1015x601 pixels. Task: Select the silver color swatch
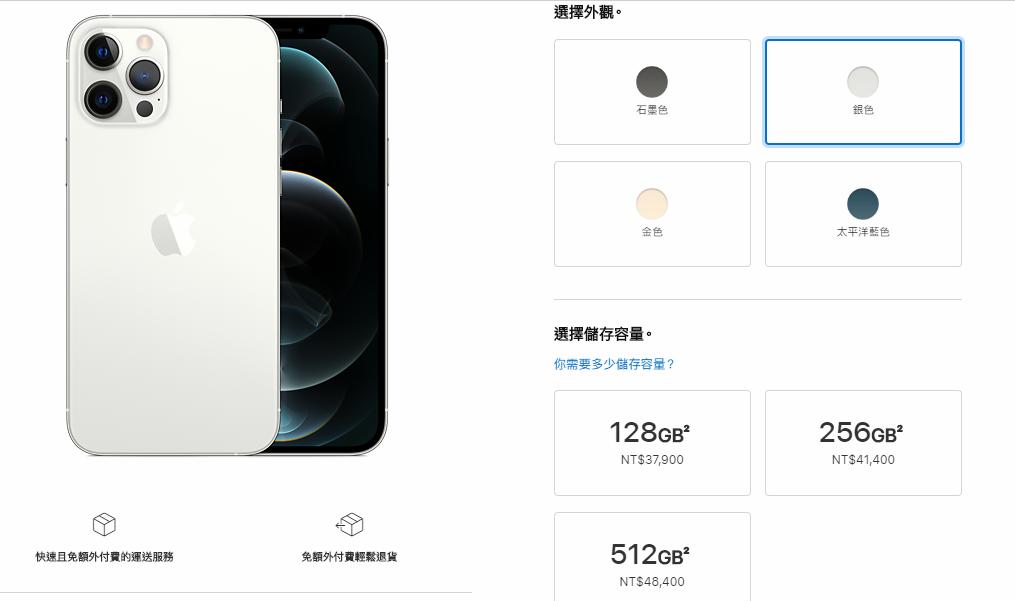[x=863, y=82]
